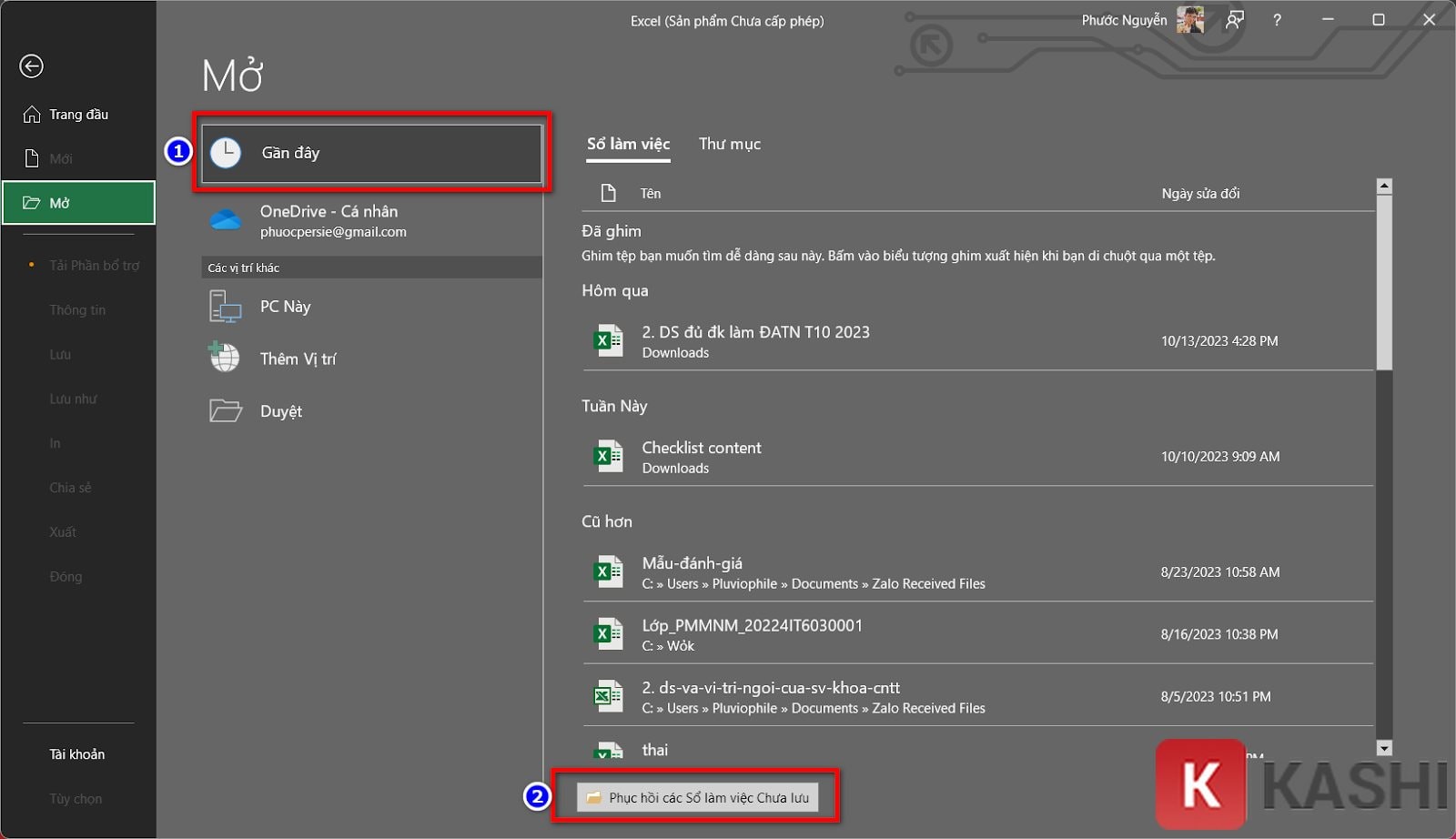Open Tài khoản account page
This screenshot has height=839, width=1456.
78,754
